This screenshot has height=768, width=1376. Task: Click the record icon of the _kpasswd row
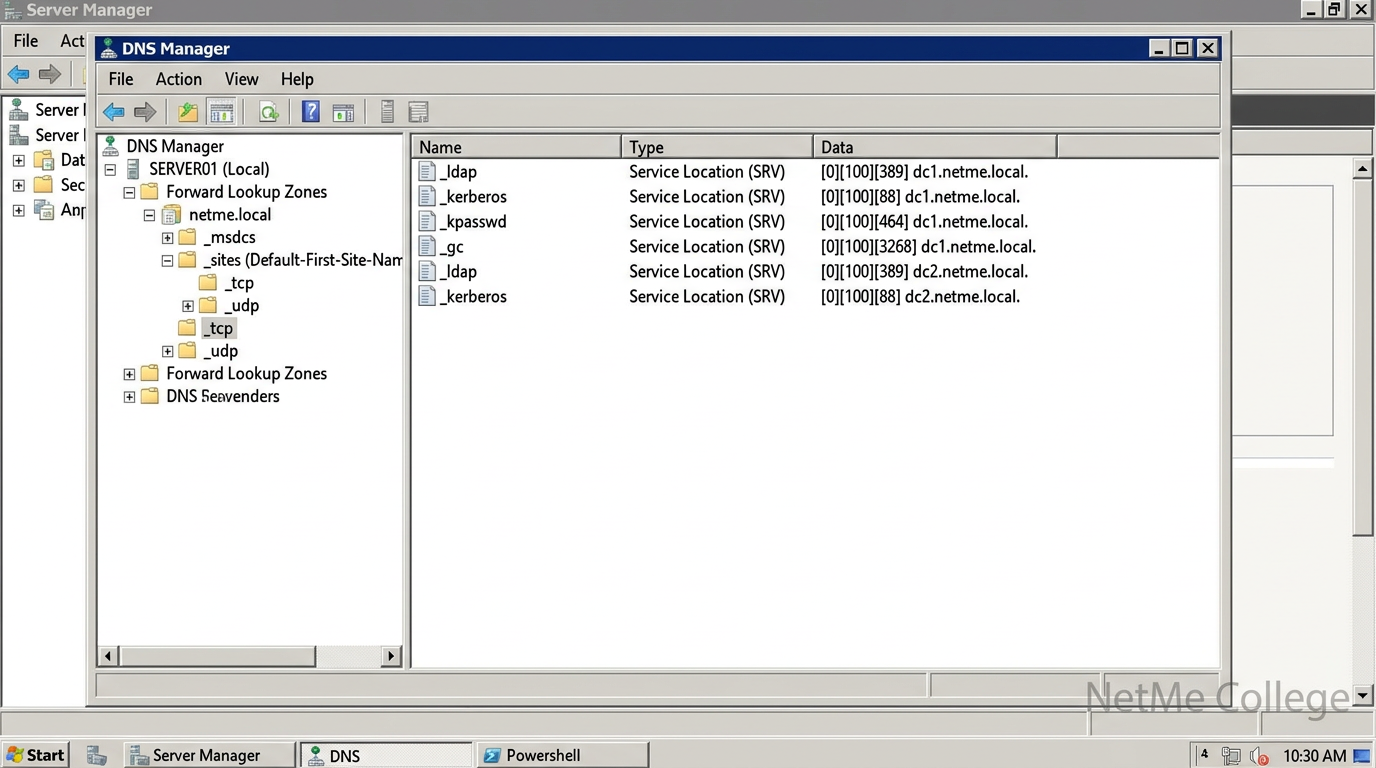point(427,222)
